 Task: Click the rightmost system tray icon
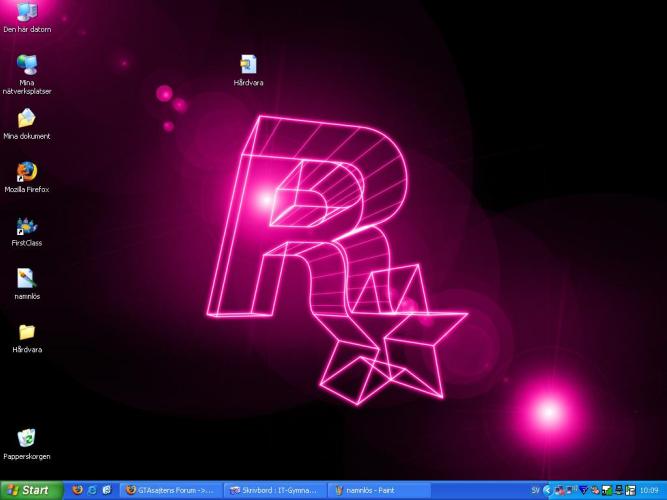[631, 490]
